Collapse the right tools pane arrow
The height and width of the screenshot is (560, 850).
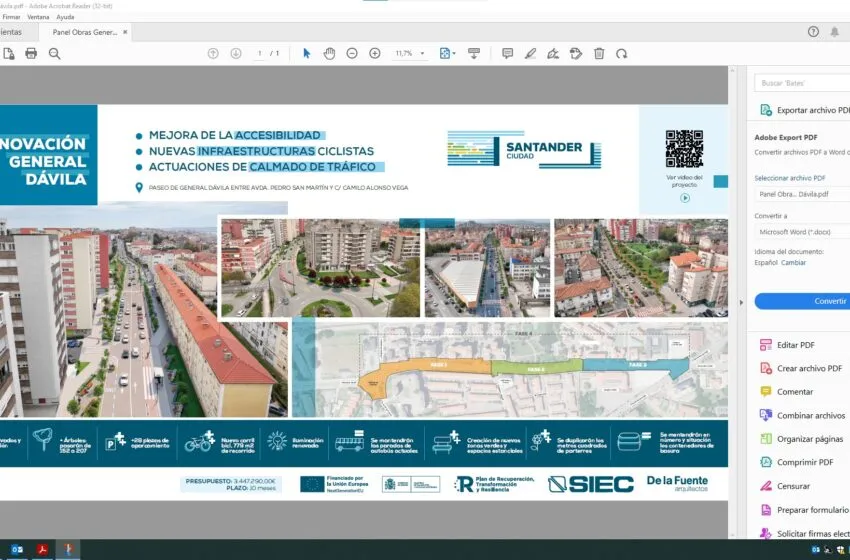[741, 302]
